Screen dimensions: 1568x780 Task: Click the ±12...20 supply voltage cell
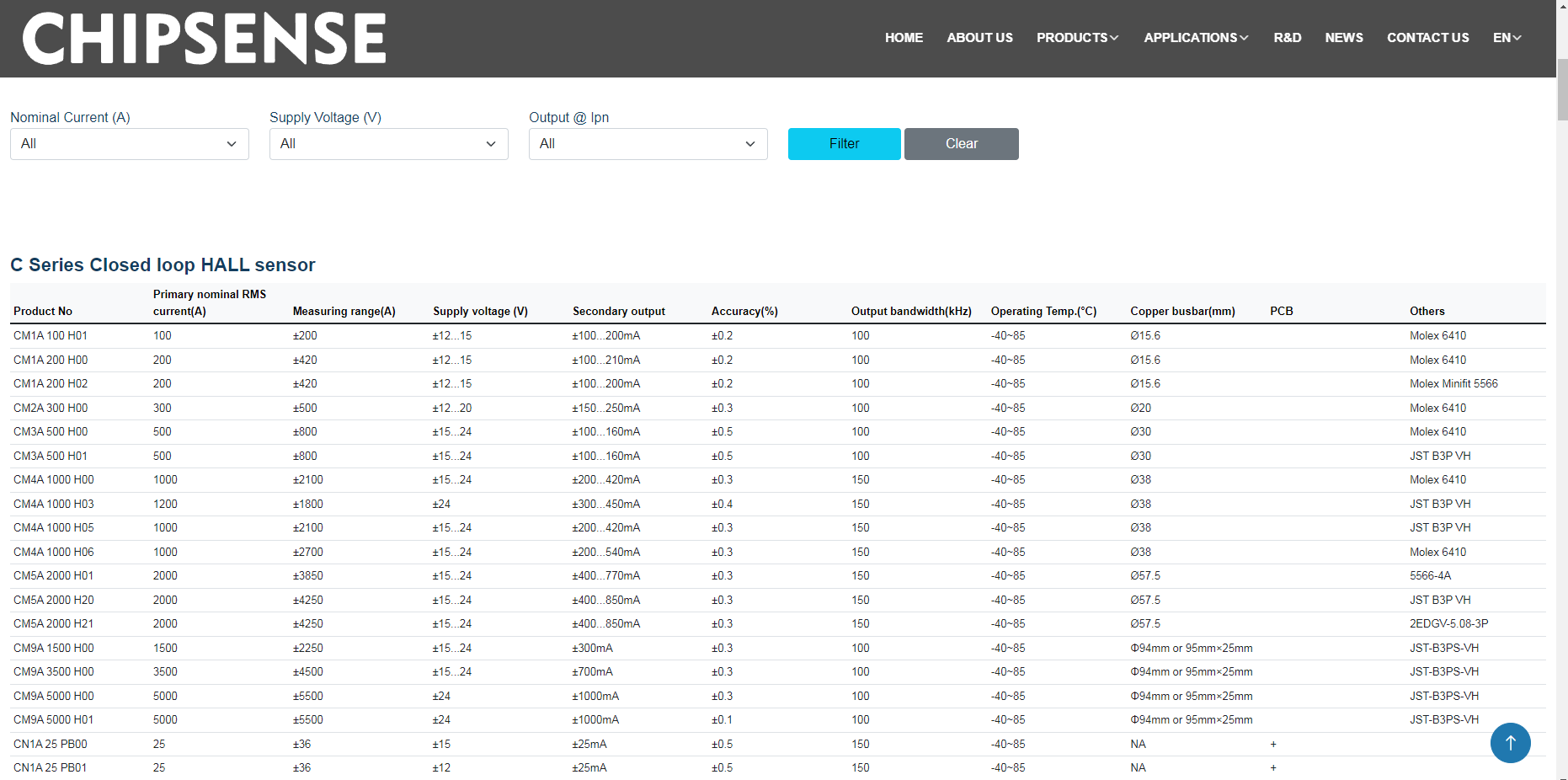[x=452, y=408]
